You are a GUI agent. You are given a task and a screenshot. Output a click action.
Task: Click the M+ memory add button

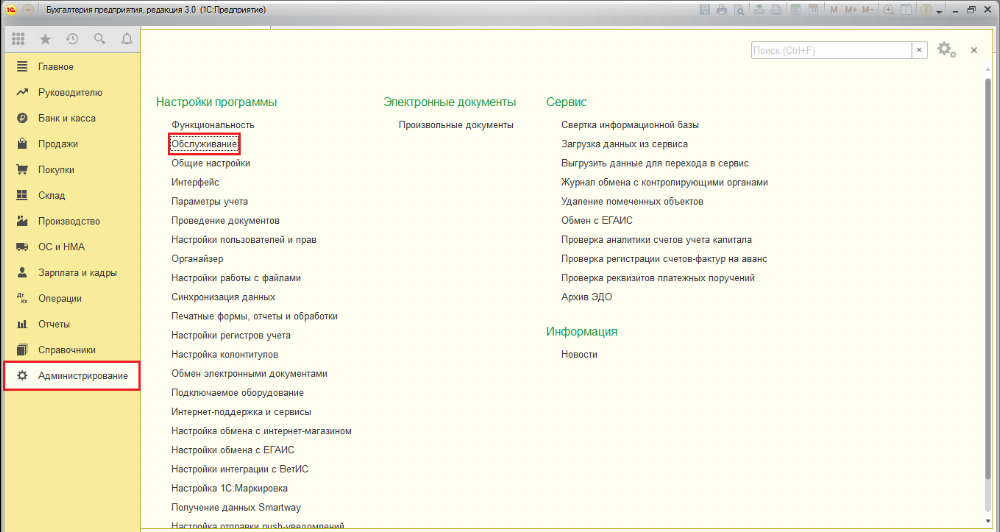pyautogui.click(x=851, y=10)
